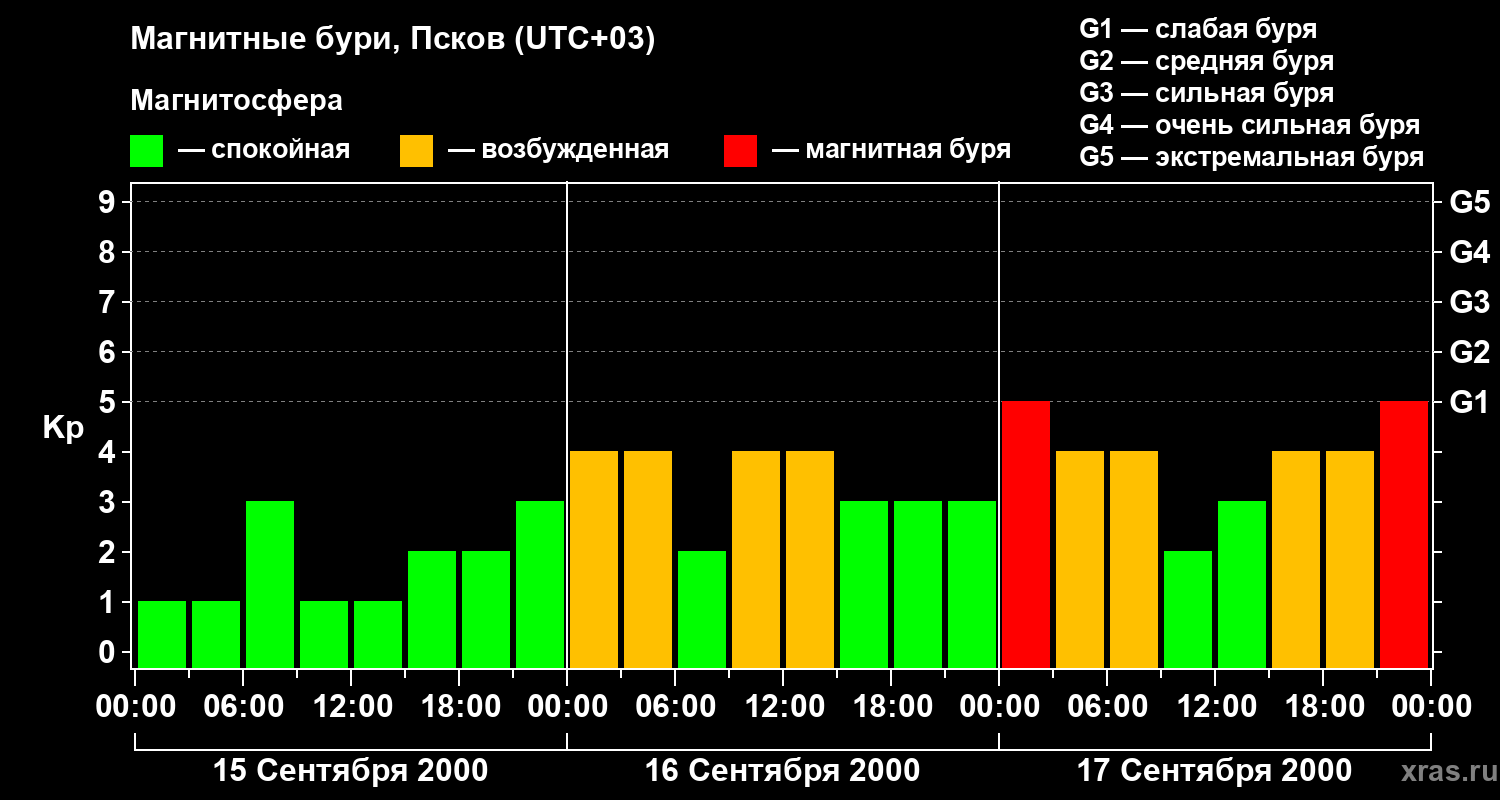Click the '06:00' tick label above 16 Сентября

point(675,706)
